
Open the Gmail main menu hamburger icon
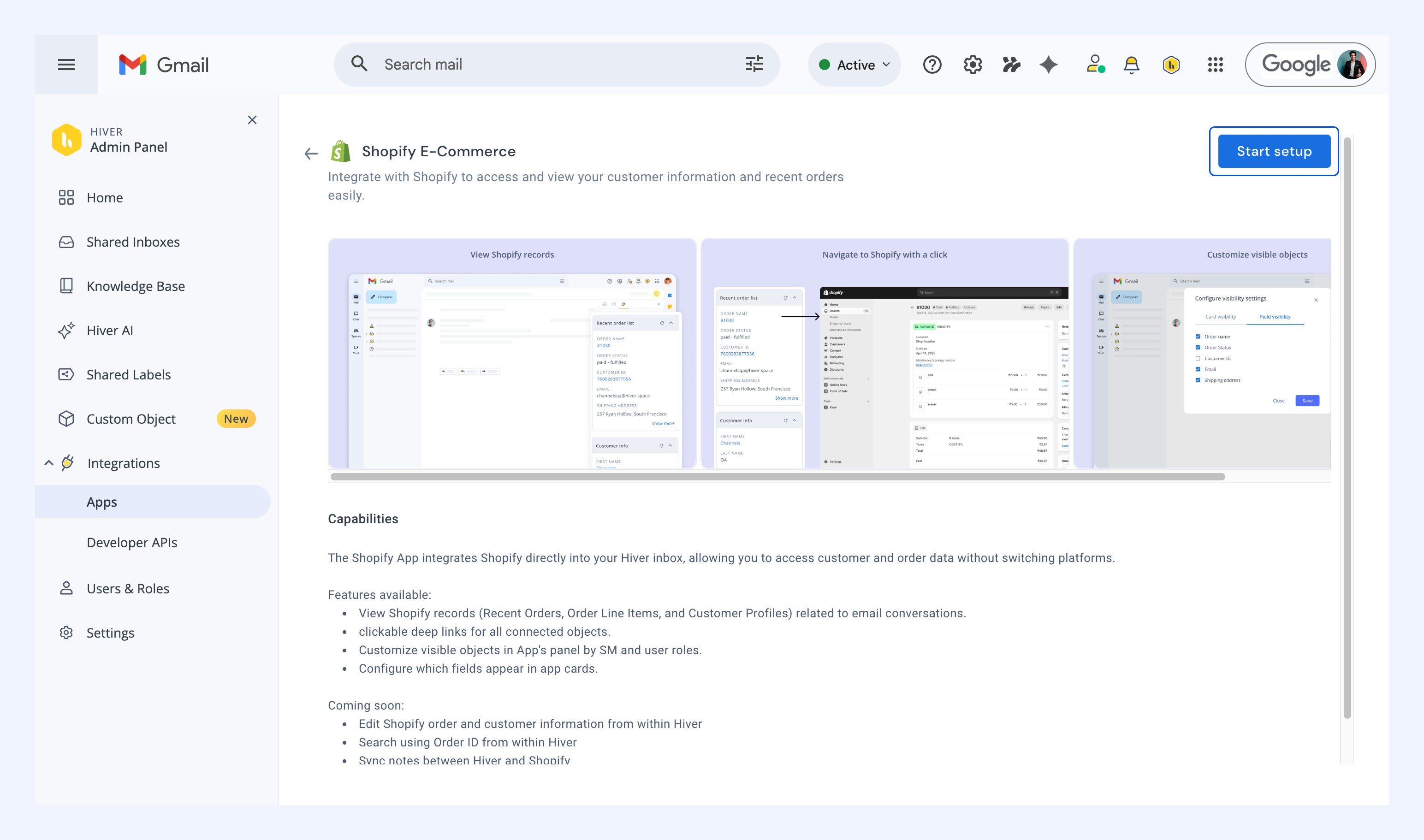point(66,65)
